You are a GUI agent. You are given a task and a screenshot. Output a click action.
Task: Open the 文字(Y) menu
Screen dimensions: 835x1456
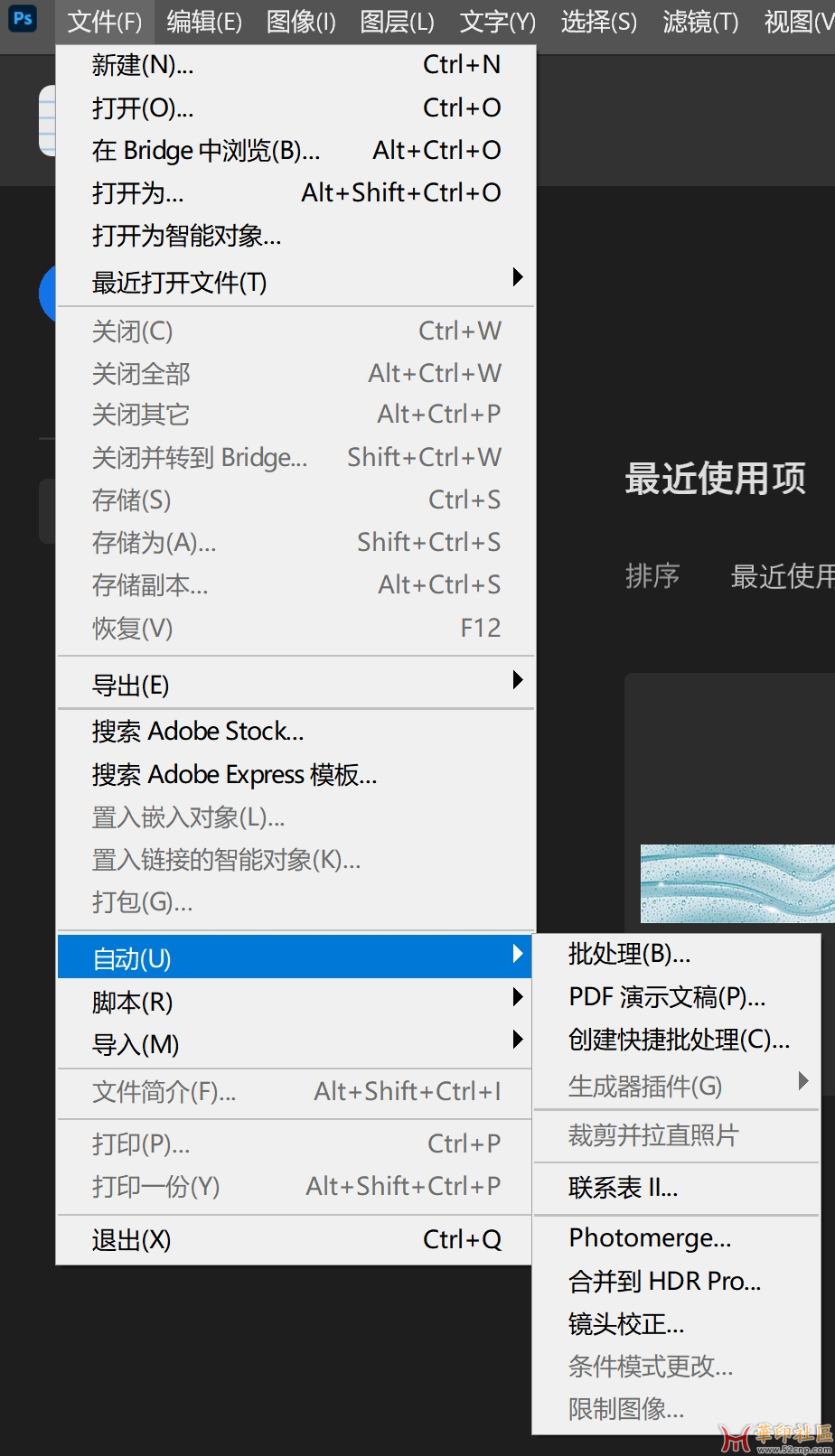[x=497, y=22]
